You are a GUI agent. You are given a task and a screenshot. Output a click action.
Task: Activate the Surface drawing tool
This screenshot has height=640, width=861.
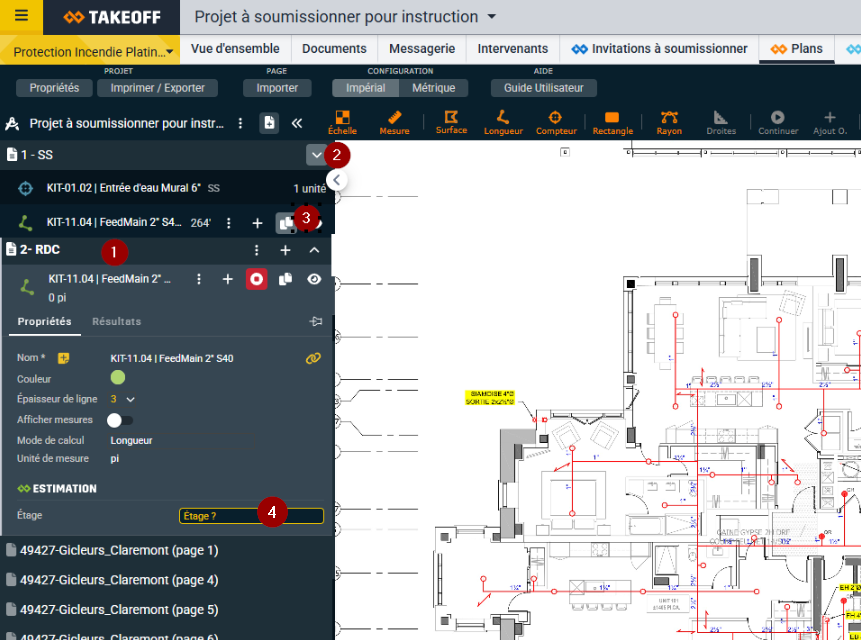tap(451, 122)
